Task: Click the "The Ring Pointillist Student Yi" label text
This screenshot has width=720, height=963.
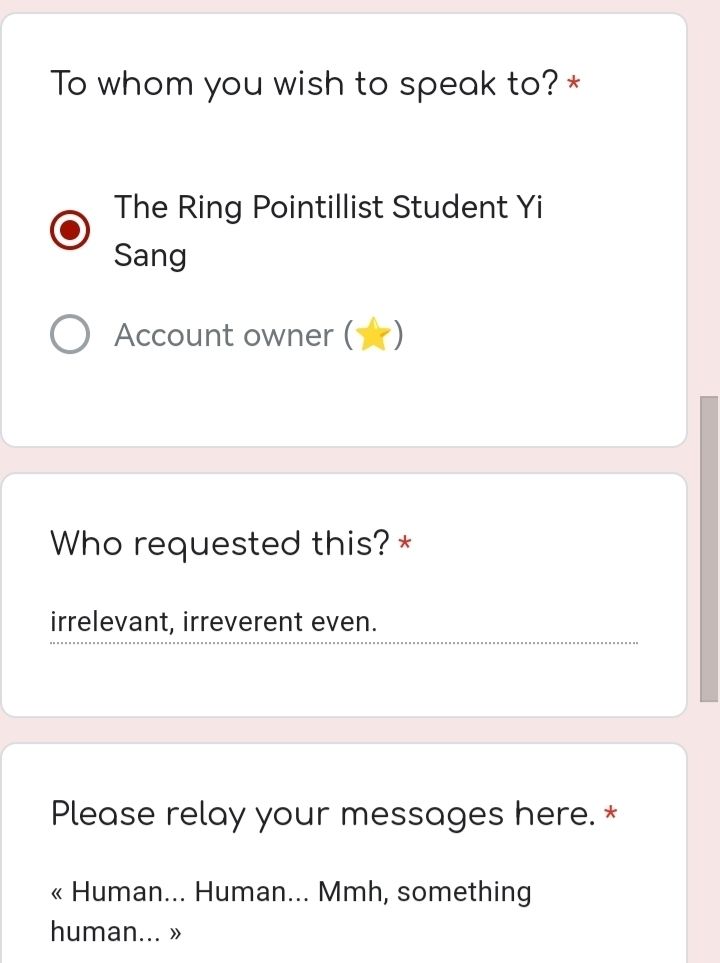Action: (328, 208)
